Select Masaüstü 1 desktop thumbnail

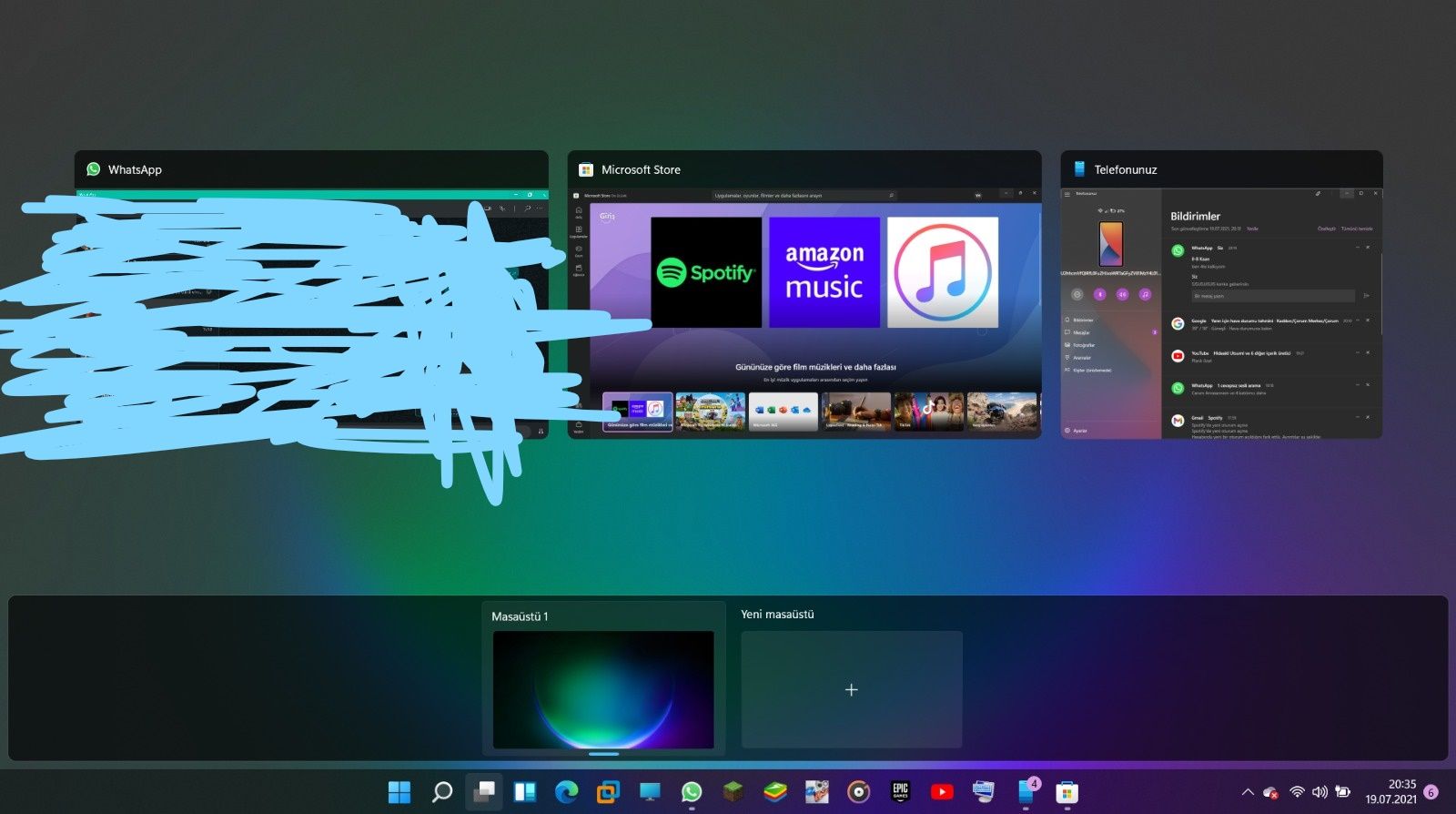coord(603,689)
